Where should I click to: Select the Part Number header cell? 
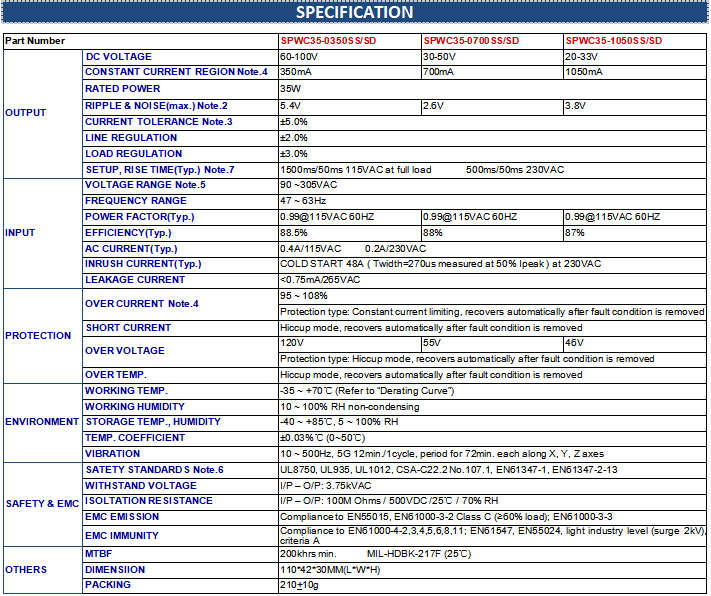(36, 41)
